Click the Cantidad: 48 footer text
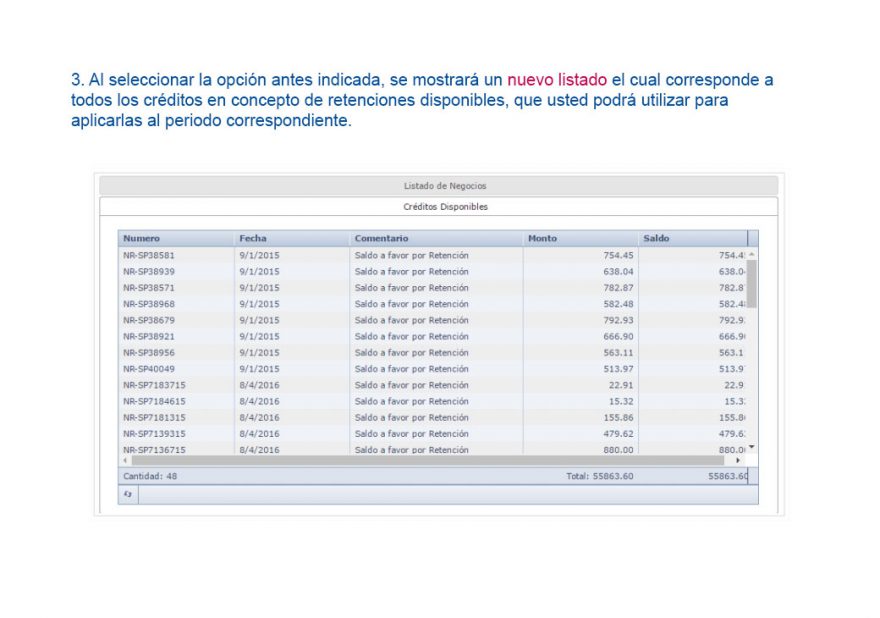This screenshot has height=618, width=880. pos(150,477)
